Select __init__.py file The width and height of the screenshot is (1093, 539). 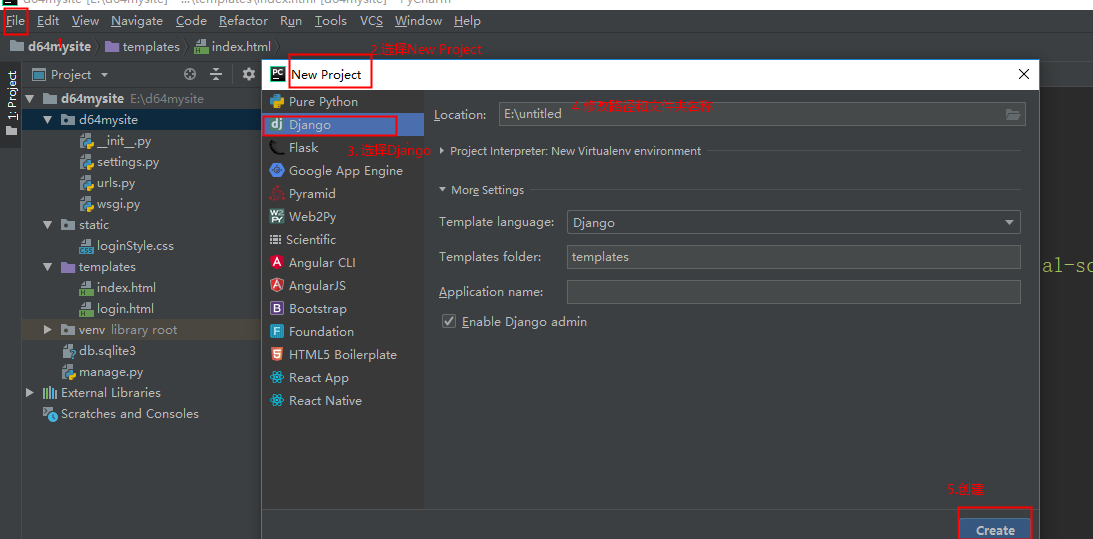tap(116, 142)
